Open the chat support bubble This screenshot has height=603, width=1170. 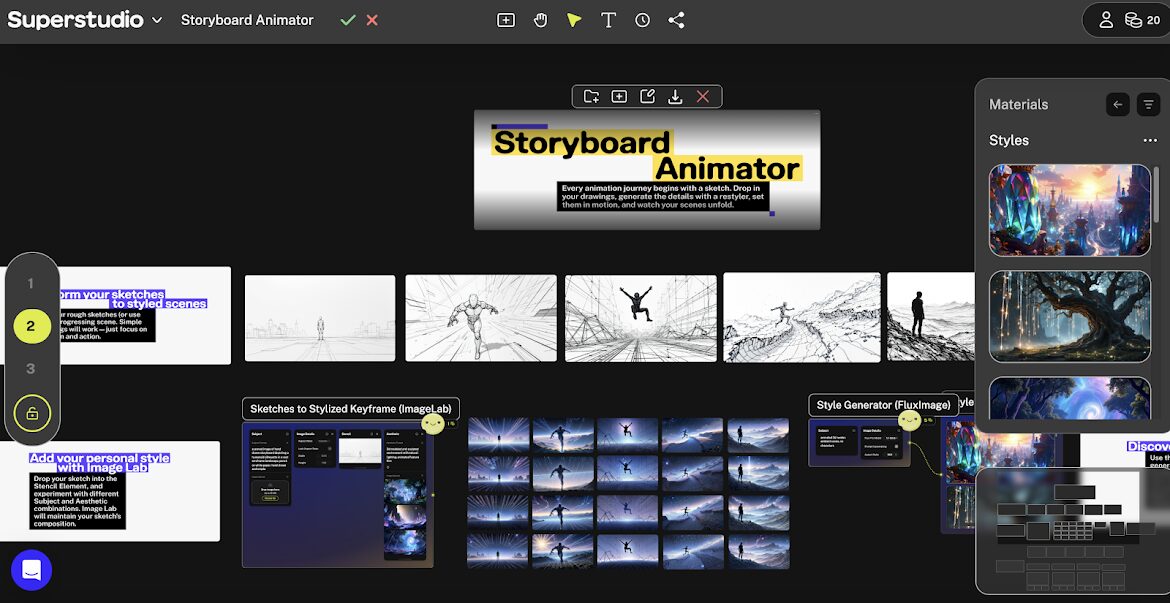31,570
